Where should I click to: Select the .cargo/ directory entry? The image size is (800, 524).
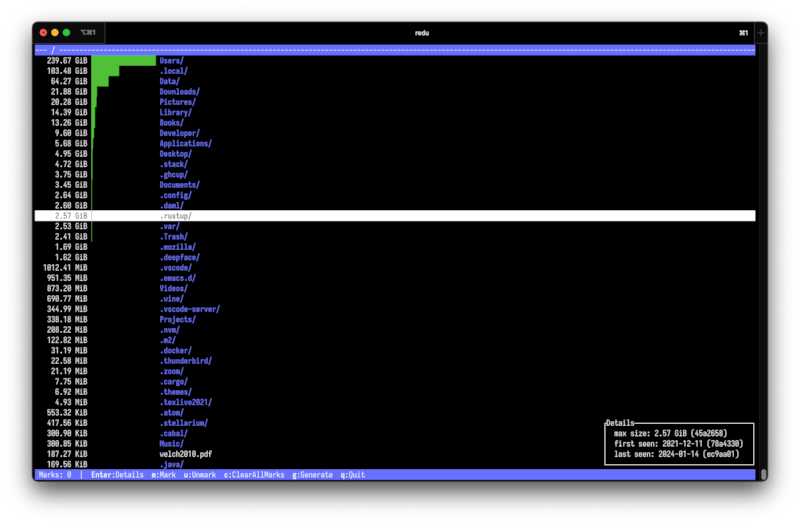point(173,382)
